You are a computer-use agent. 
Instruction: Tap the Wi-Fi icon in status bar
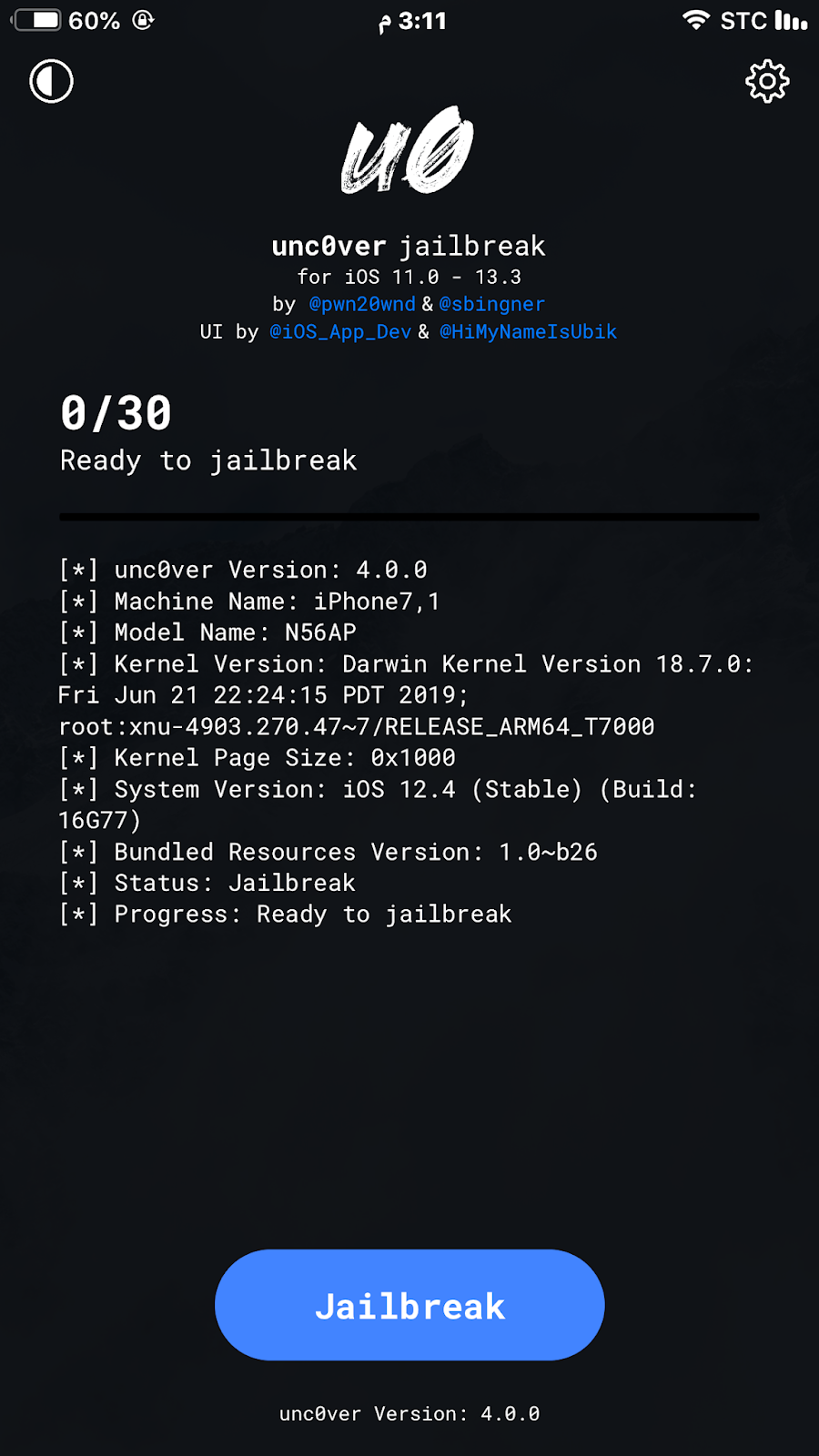pos(696,20)
